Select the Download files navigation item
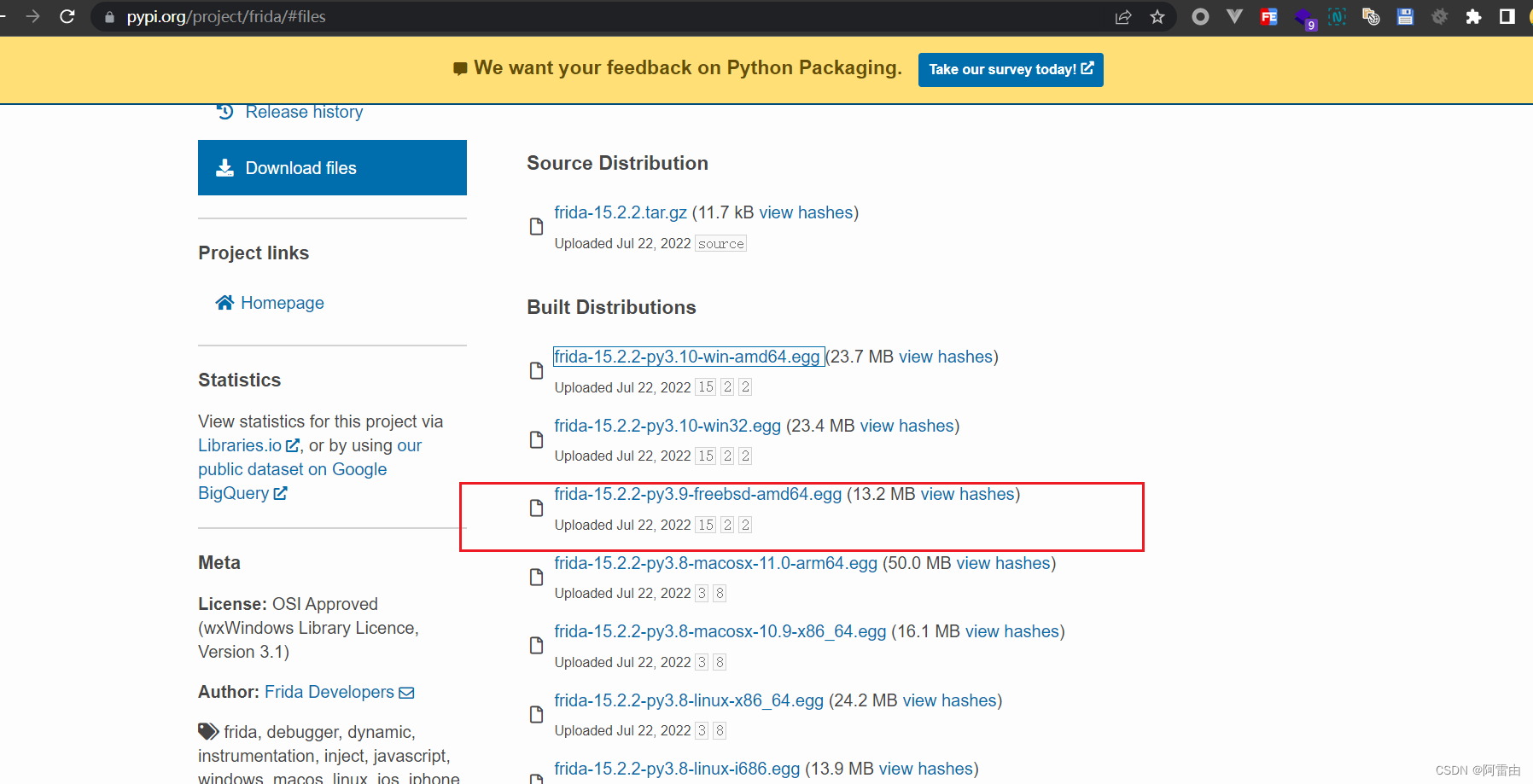 (x=332, y=167)
